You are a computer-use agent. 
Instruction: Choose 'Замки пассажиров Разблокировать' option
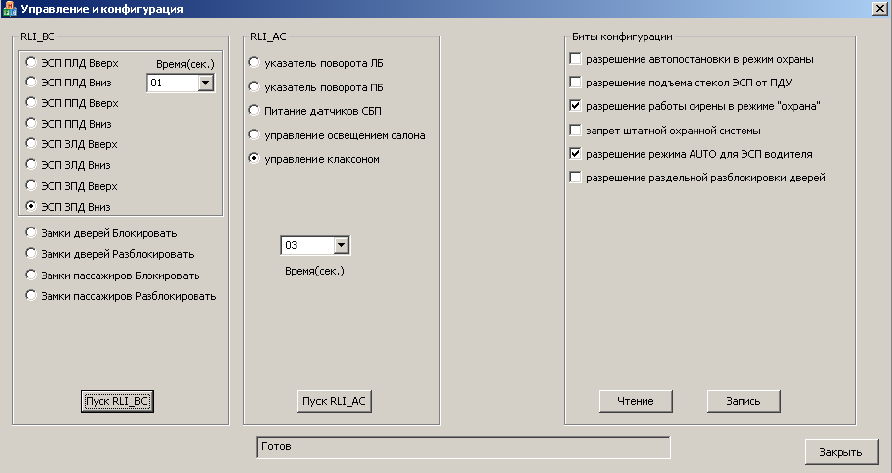(x=32, y=296)
